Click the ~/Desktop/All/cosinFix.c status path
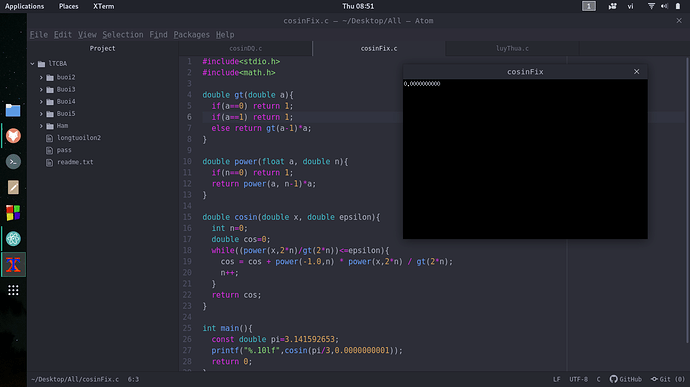The height and width of the screenshot is (387, 690). point(75,379)
